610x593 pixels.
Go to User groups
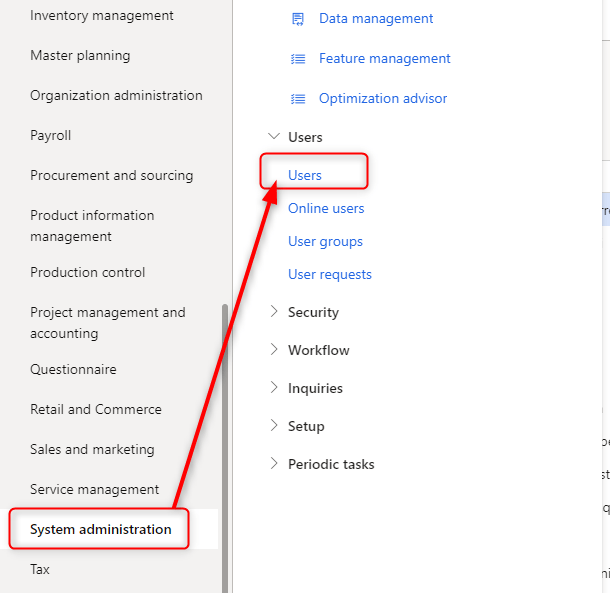325,241
